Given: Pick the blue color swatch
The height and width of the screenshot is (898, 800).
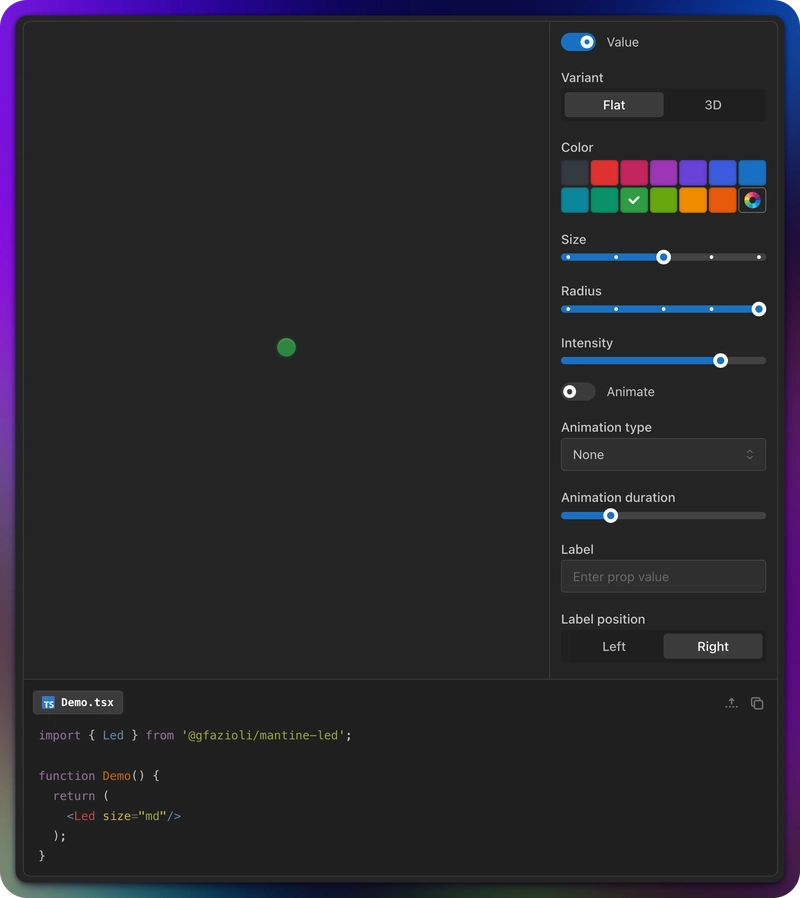Looking at the screenshot, I should 752,172.
